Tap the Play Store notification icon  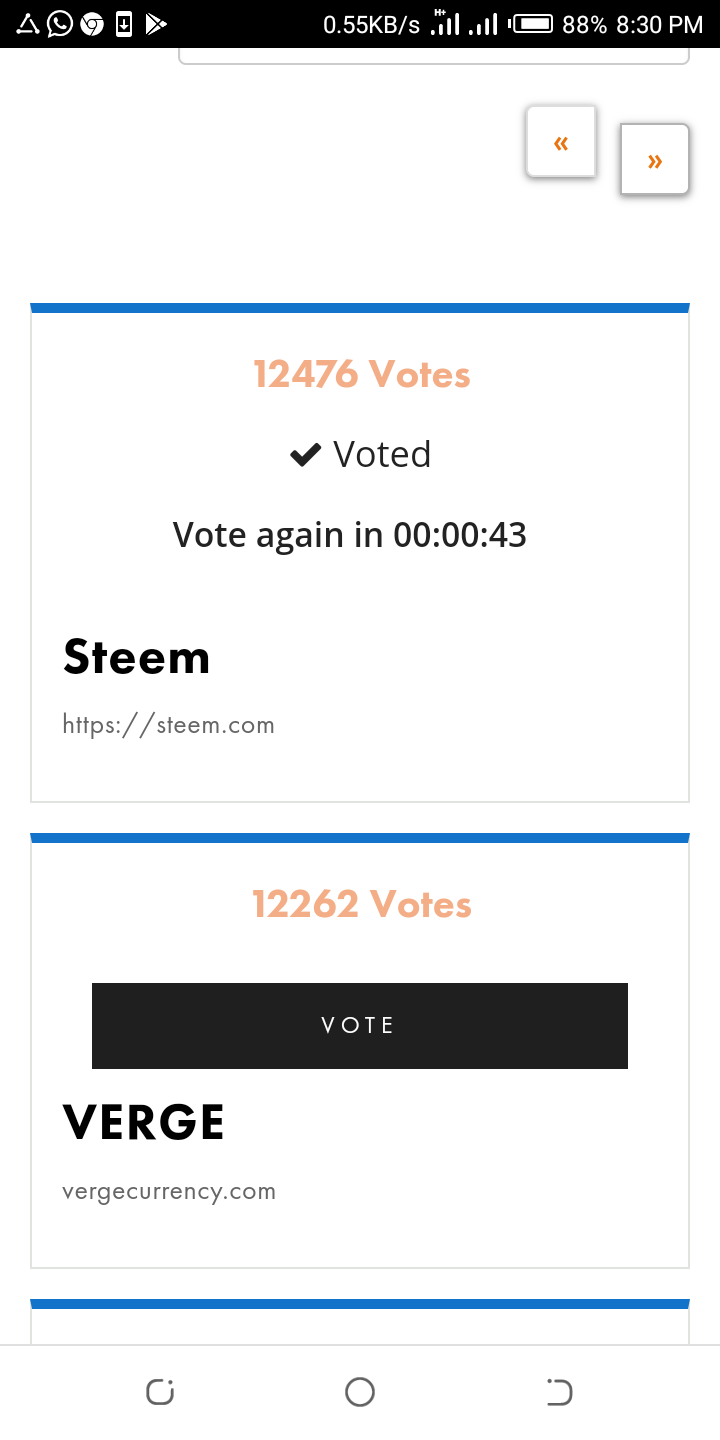[x=156, y=23]
